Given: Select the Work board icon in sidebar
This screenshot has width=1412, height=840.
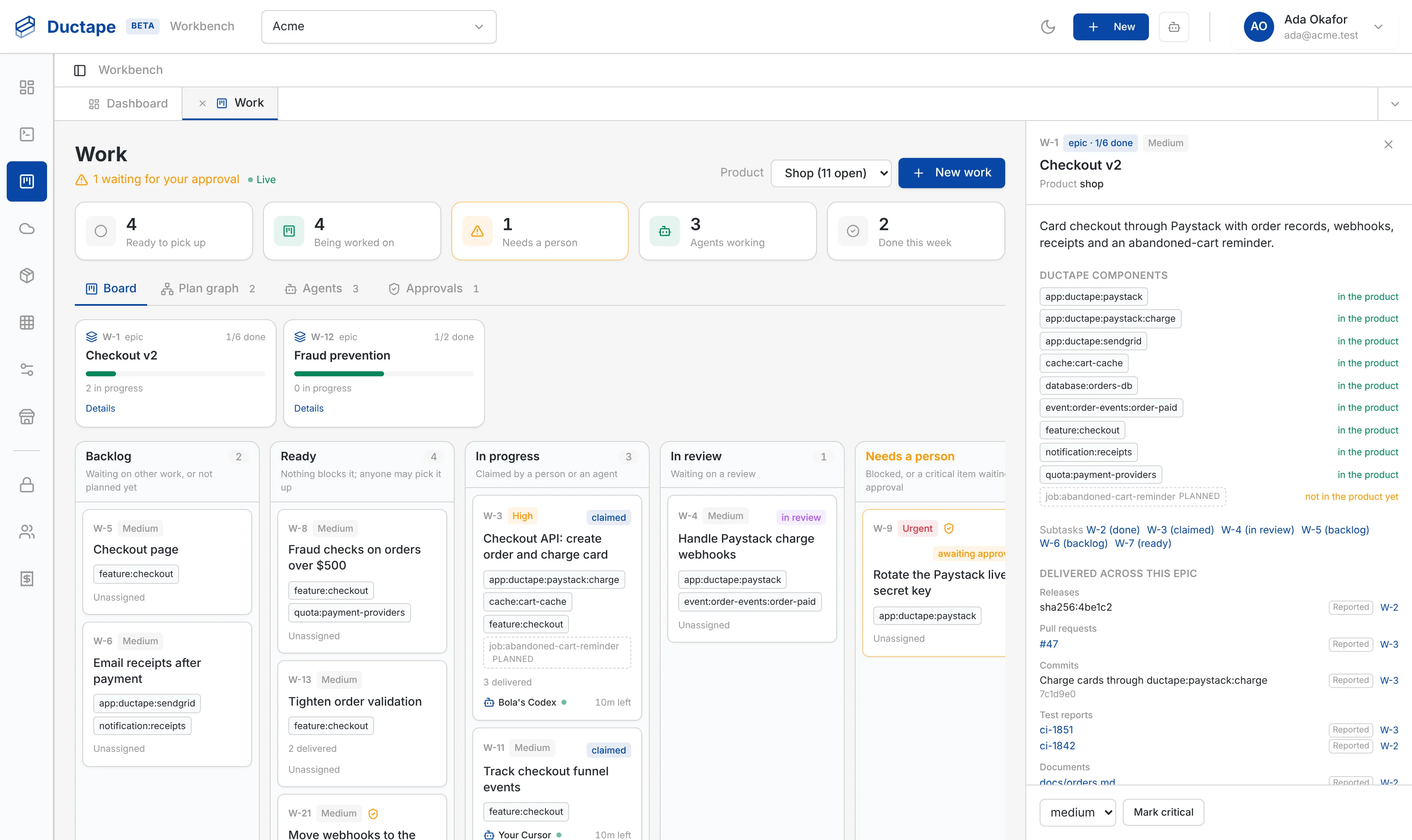Looking at the screenshot, I should click(26, 181).
